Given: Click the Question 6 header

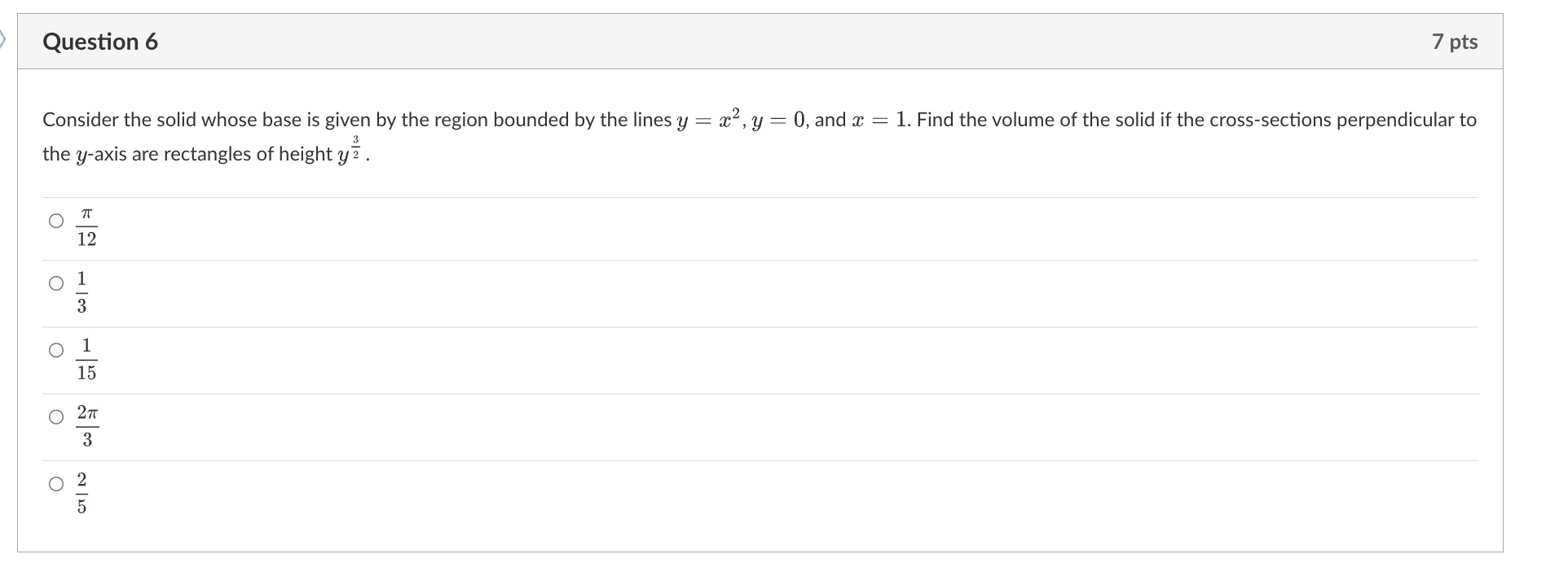Looking at the screenshot, I should (x=100, y=42).
